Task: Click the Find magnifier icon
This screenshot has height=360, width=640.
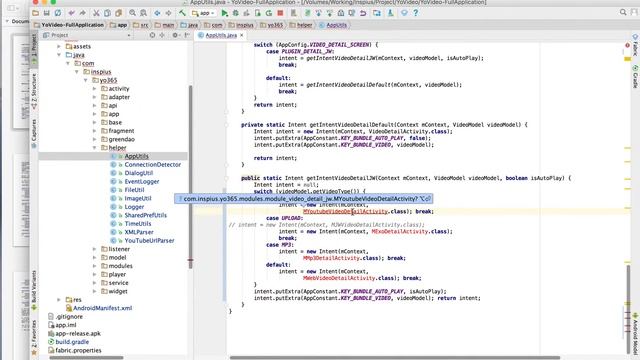Action: 133,13
